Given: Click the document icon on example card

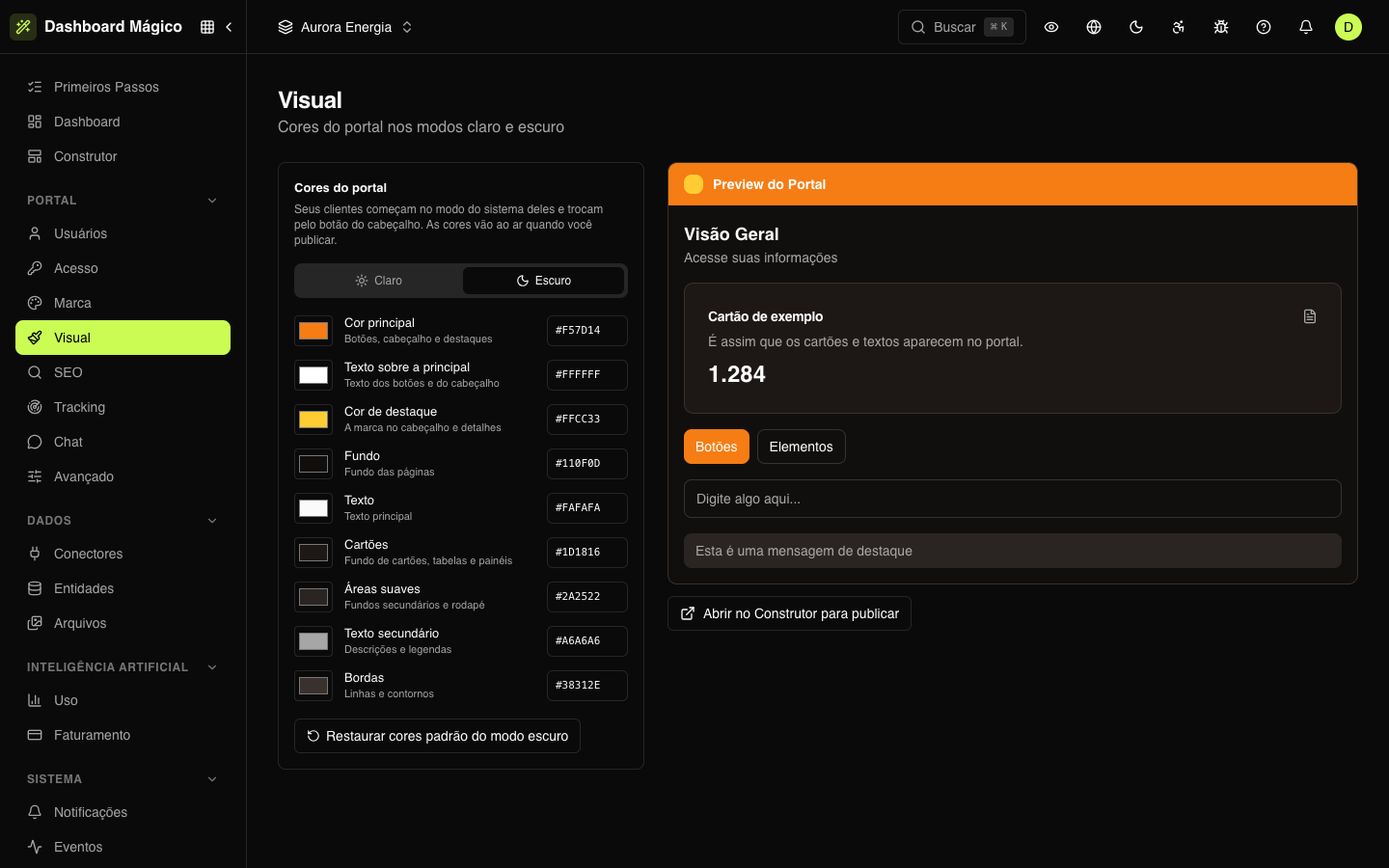Looking at the screenshot, I should pos(1310,316).
